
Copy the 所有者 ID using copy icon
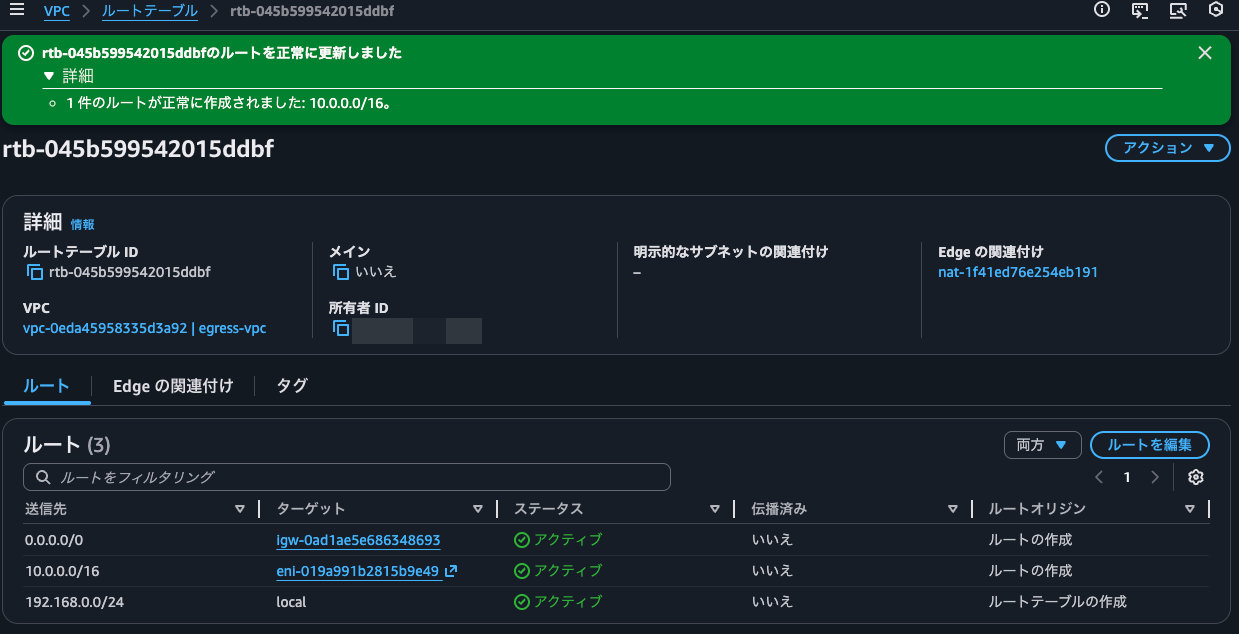tap(341, 328)
